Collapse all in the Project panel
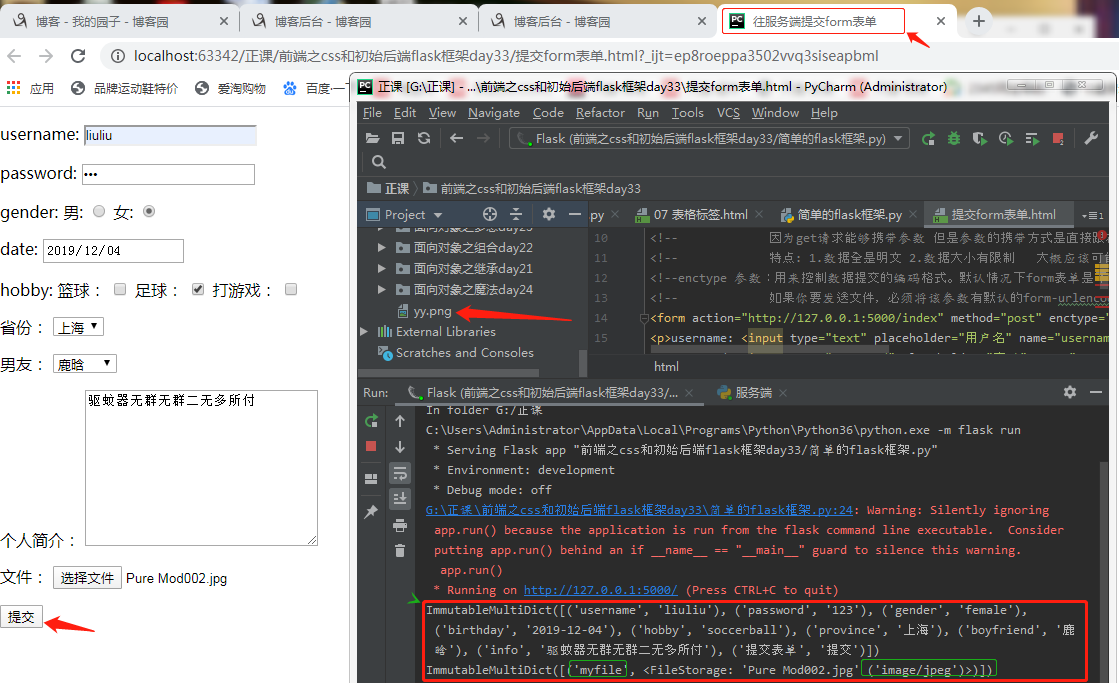Screen dimensions: 1119x683 [x=516, y=214]
